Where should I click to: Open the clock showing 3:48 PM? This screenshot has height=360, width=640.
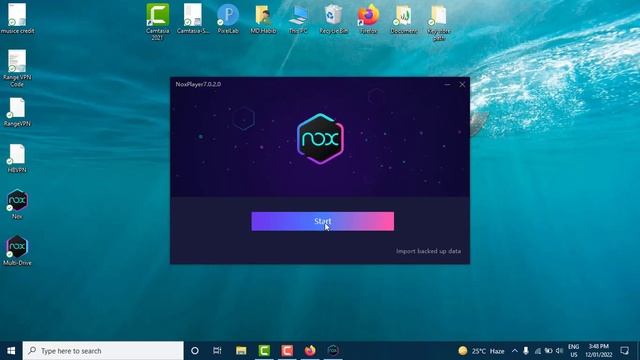(598, 351)
